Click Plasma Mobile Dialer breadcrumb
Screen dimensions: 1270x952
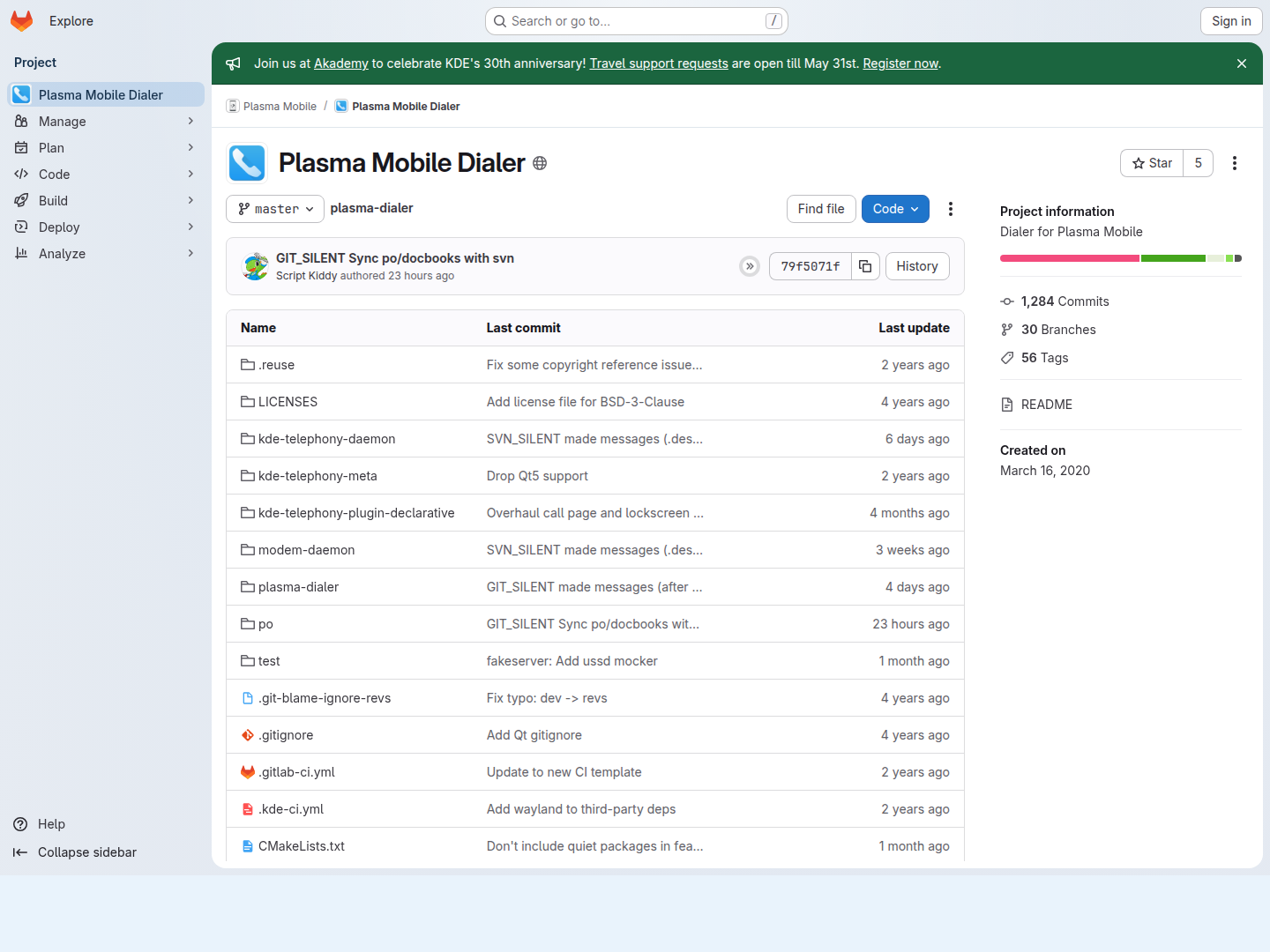pyautogui.click(x=406, y=107)
